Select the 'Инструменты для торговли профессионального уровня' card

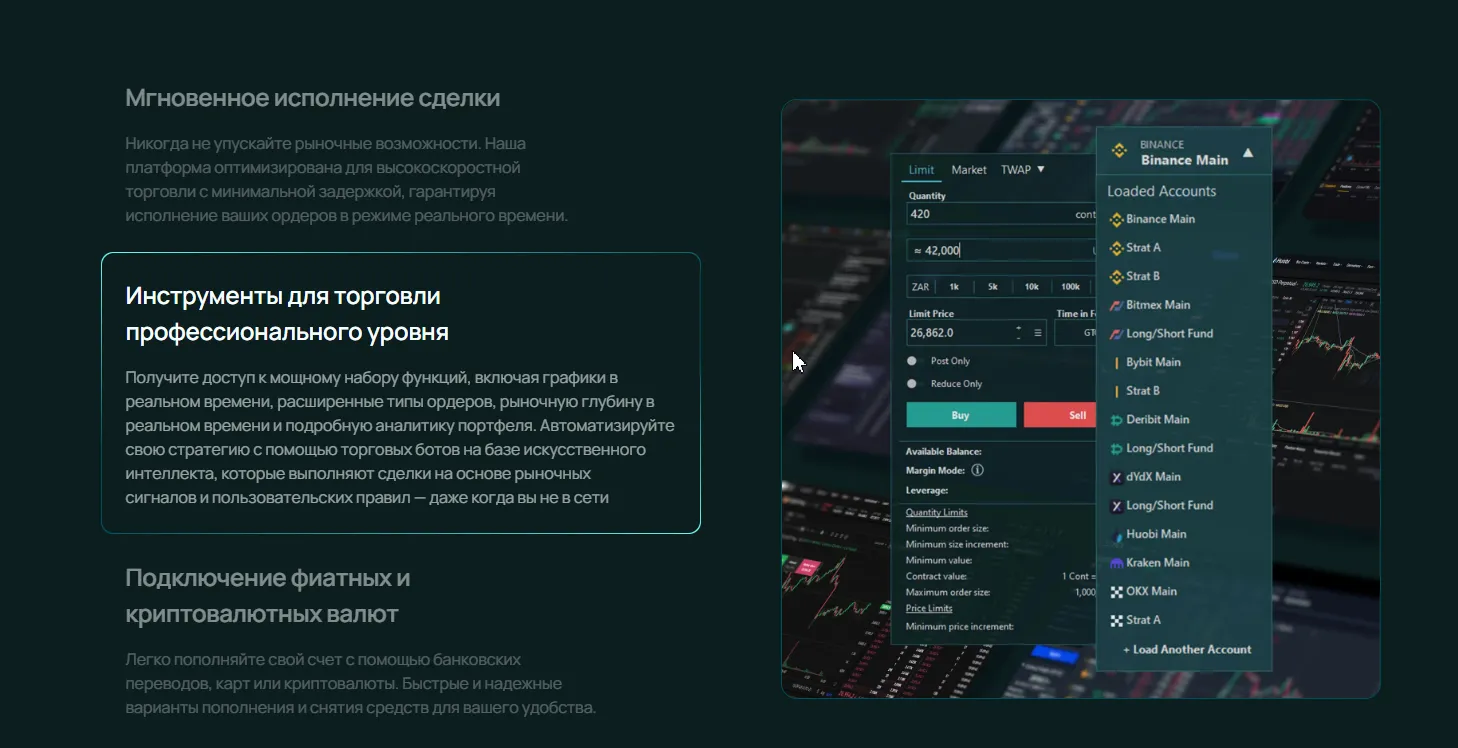pyautogui.click(x=401, y=393)
